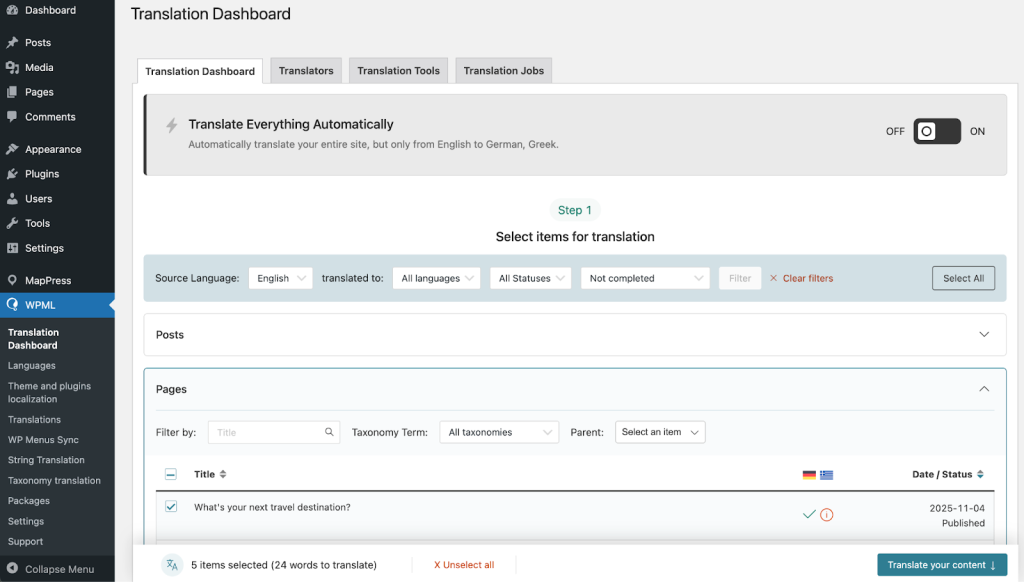Viewport: 1024px width, 582px height.
Task: Click the Translation Dashboard submenu item
Action: click(x=33, y=339)
